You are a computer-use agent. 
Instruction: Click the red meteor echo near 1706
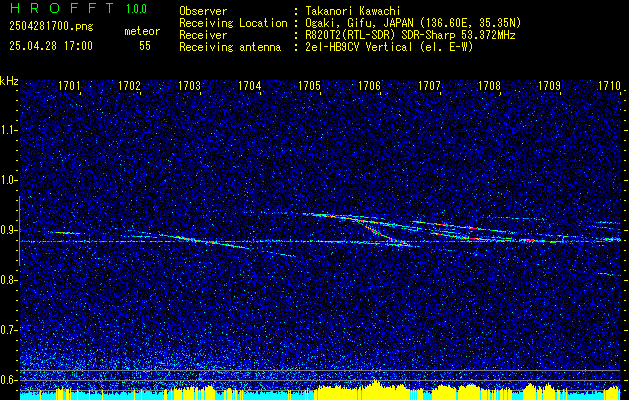coord(385,236)
